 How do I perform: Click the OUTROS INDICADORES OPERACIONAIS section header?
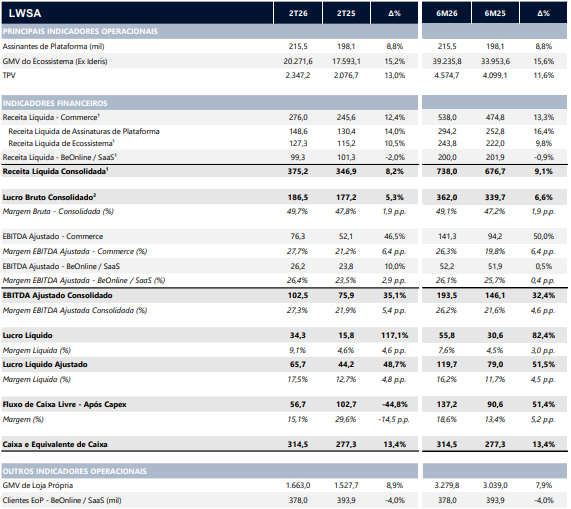pos(75,471)
